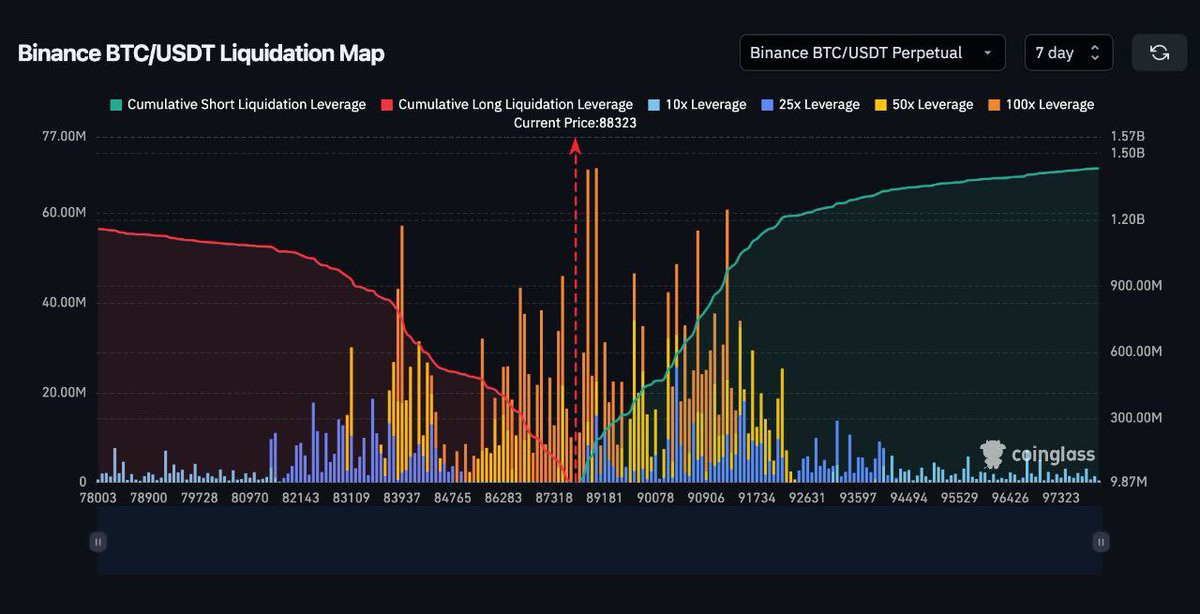
Task: Click the 9.87M right axis value
Action: point(1129,482)
